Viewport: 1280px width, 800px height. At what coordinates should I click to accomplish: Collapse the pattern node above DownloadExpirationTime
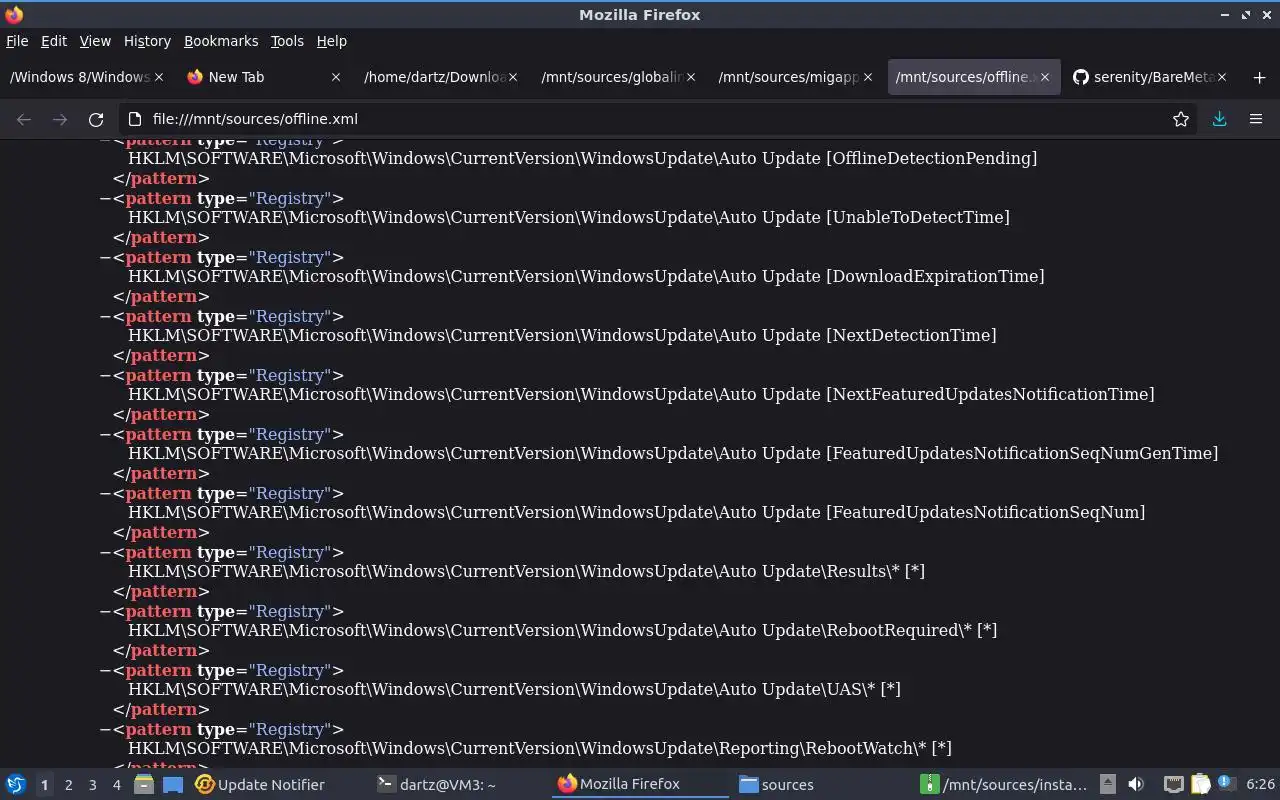point(104,257)
